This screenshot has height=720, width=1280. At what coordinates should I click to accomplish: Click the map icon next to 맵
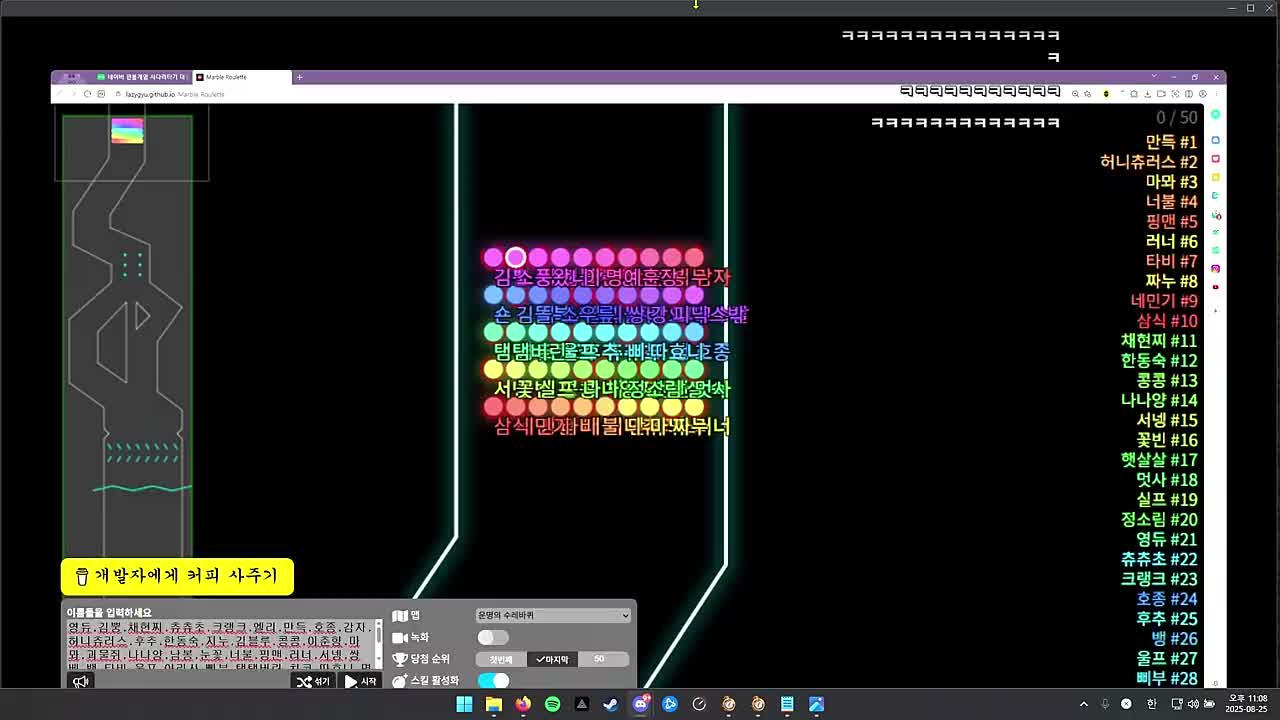click(x=400, y=616)
